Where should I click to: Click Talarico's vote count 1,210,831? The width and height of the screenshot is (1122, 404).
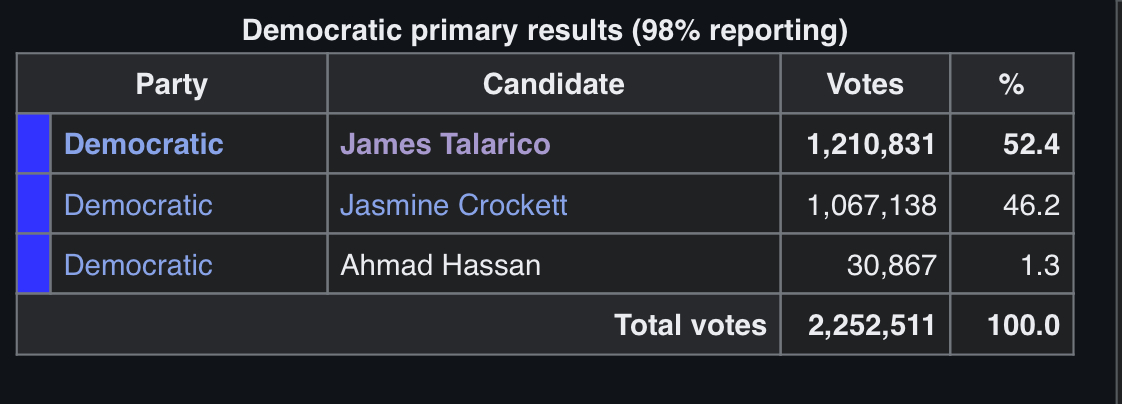870,144
